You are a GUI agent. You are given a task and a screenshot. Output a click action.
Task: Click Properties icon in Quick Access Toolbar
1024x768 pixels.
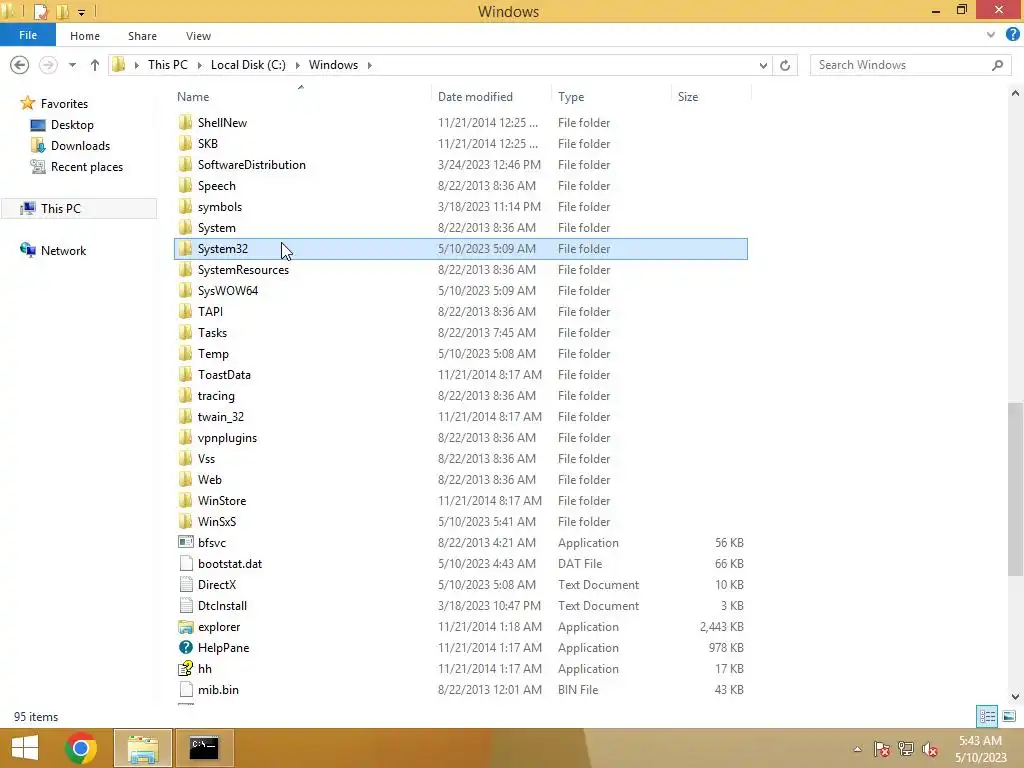coord(40,11)
